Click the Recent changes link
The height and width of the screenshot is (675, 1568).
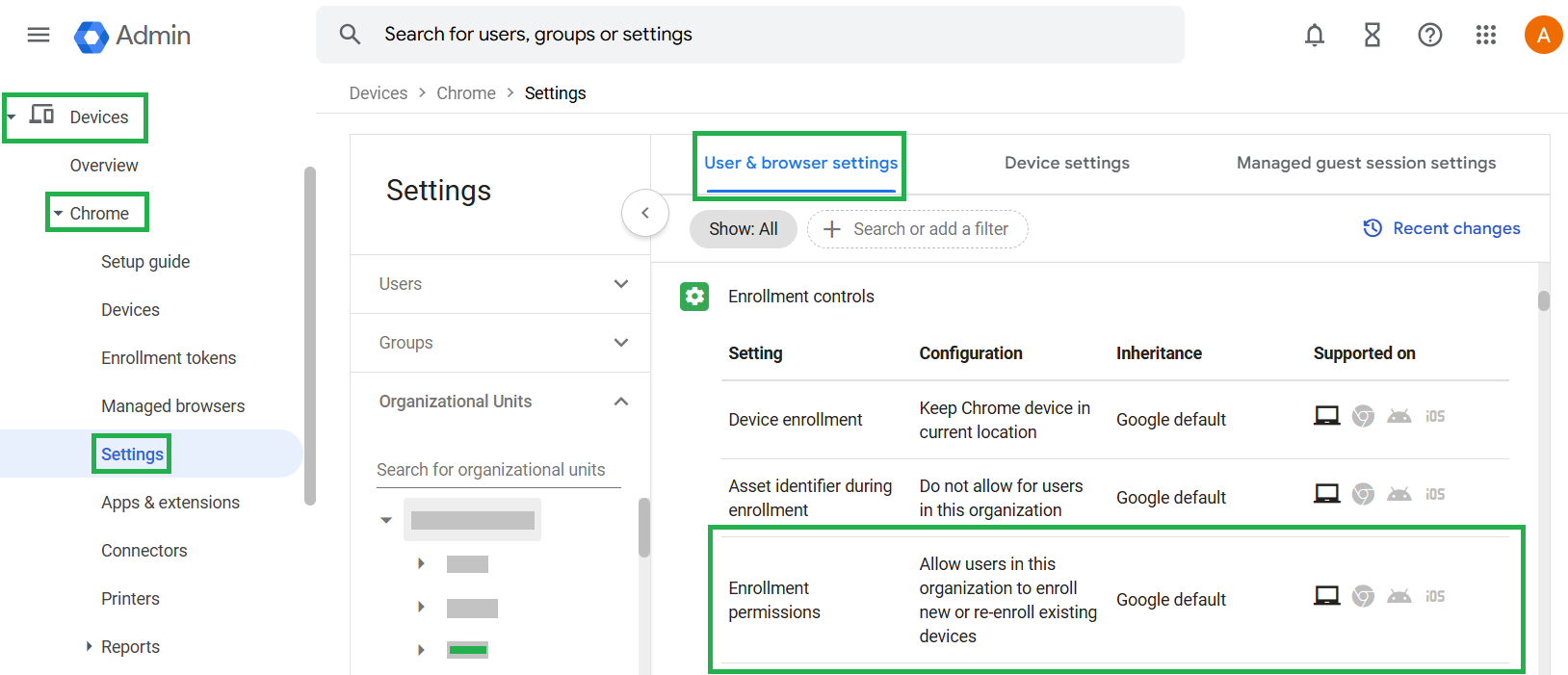(x=1456, y=228)
